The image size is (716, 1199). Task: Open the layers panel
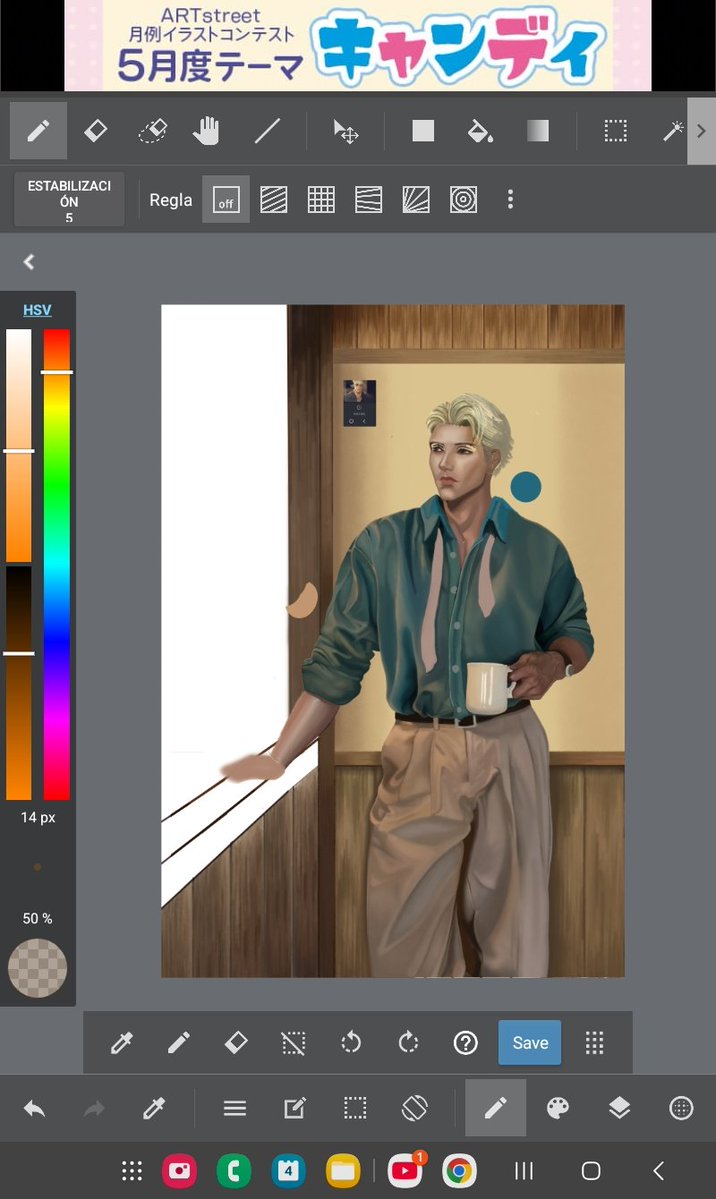pyautogui.click(x=620, y=1108)
